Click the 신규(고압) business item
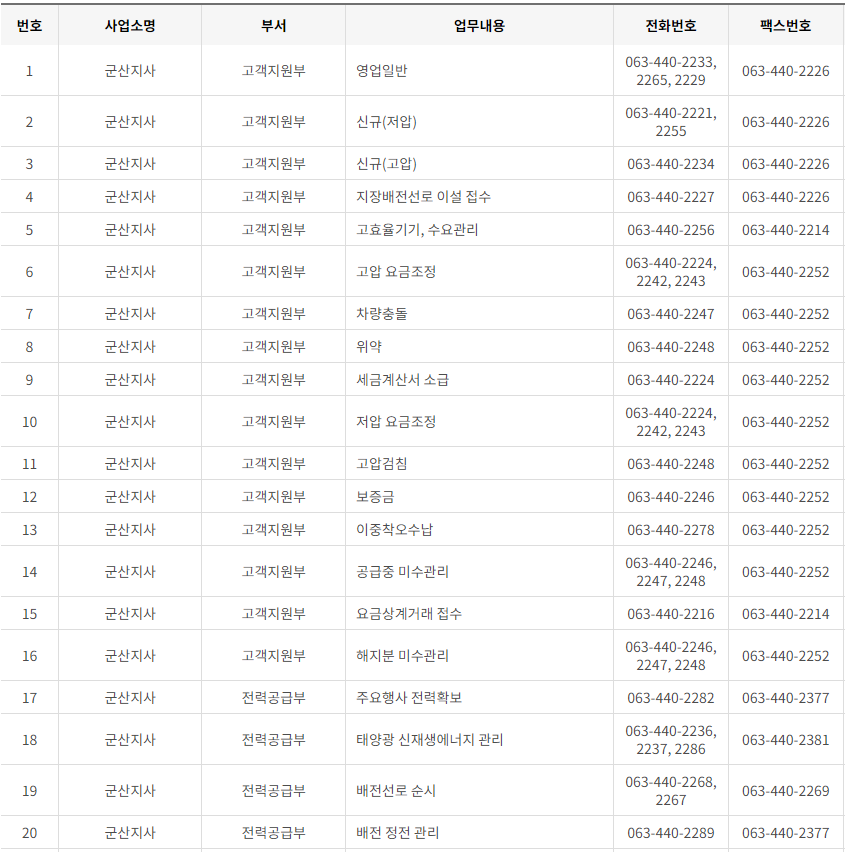 pos(385,162)
